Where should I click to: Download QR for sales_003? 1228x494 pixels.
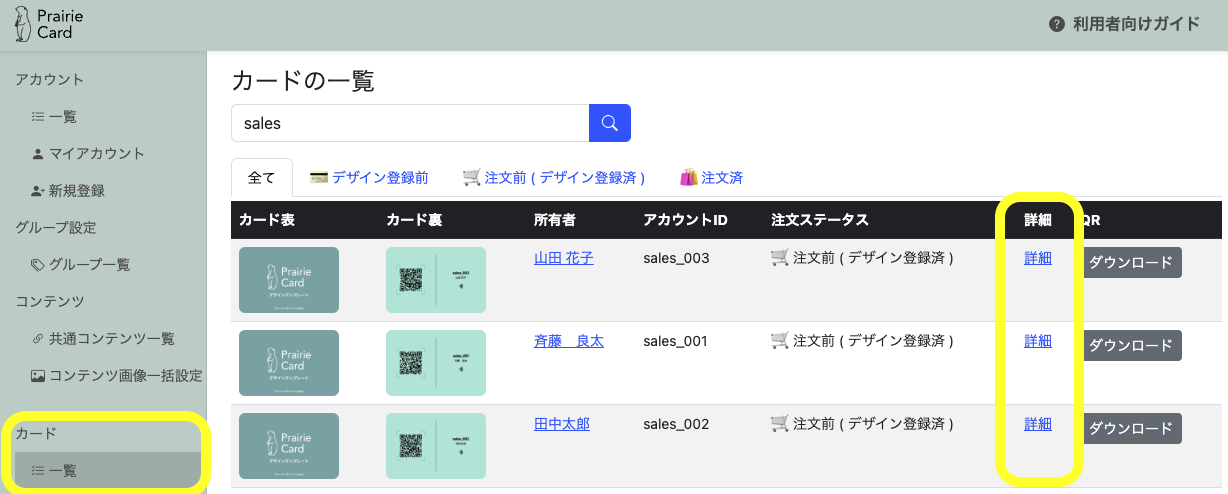tap(1130, 263)
